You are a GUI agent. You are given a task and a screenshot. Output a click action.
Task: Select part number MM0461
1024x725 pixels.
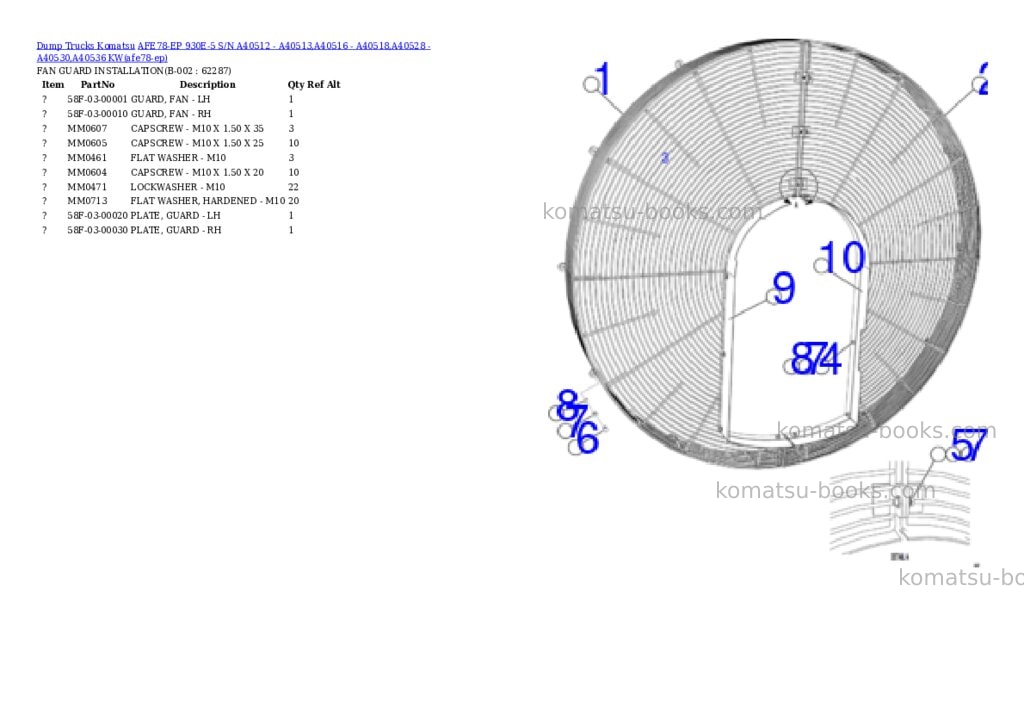click(x=87, y=157)
